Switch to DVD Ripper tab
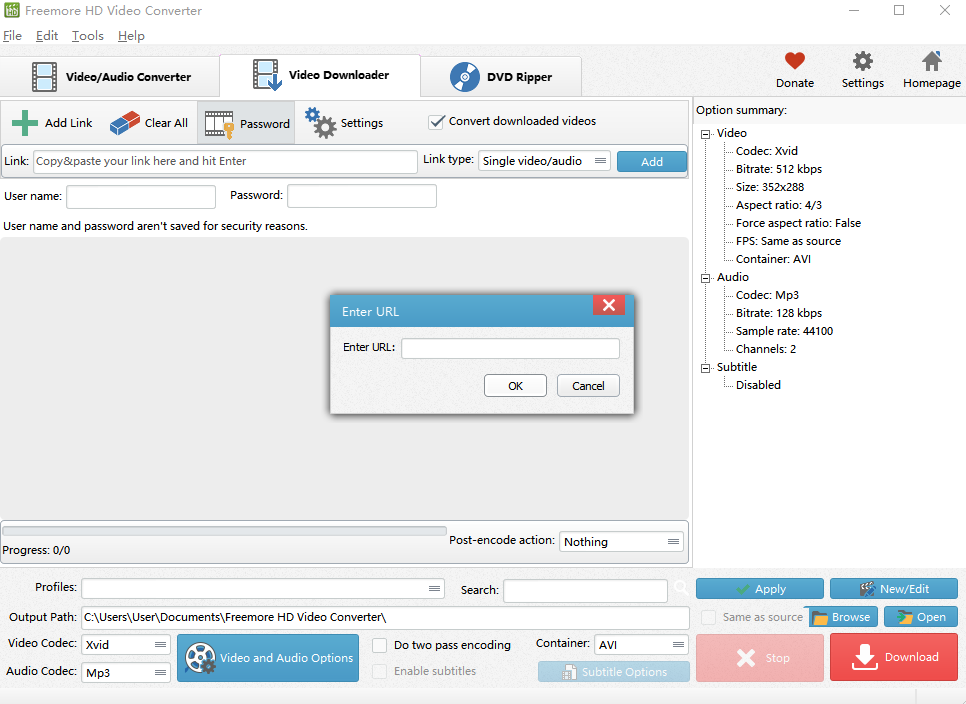The width and height of the screenshot is (966, 704). tap(501, 77)
